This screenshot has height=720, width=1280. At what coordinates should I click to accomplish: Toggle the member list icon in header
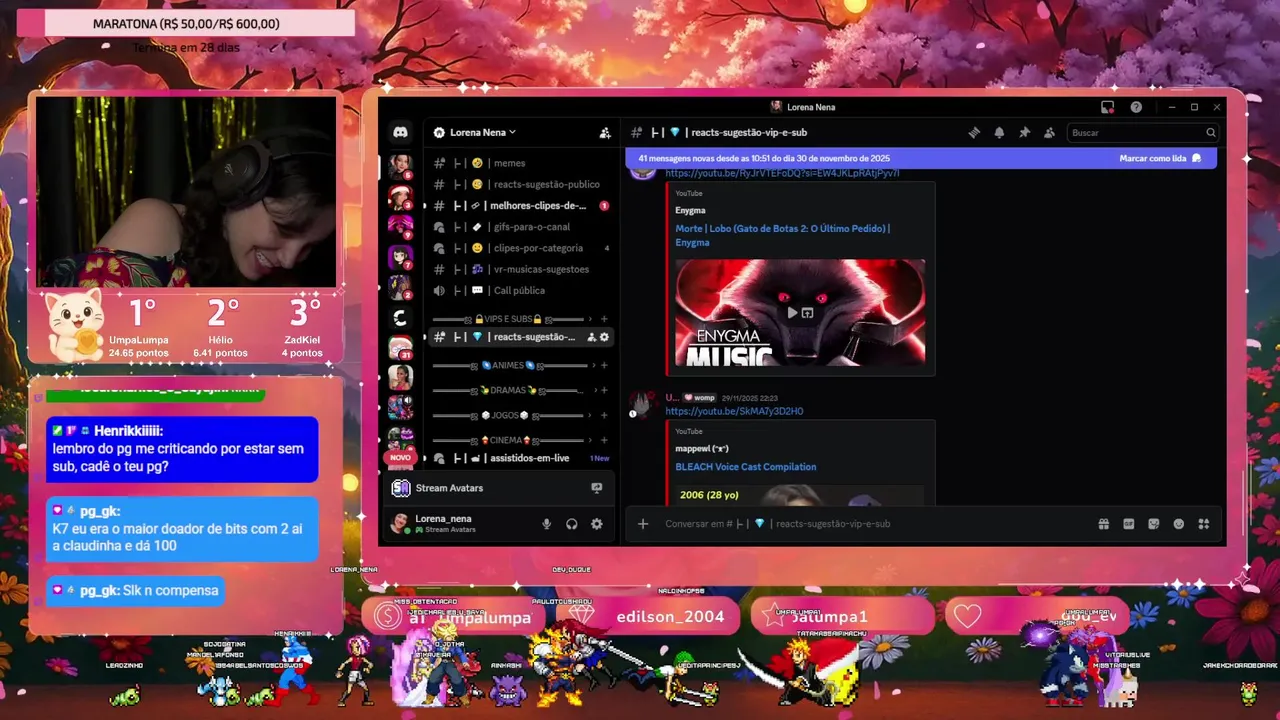[1049, 132]
